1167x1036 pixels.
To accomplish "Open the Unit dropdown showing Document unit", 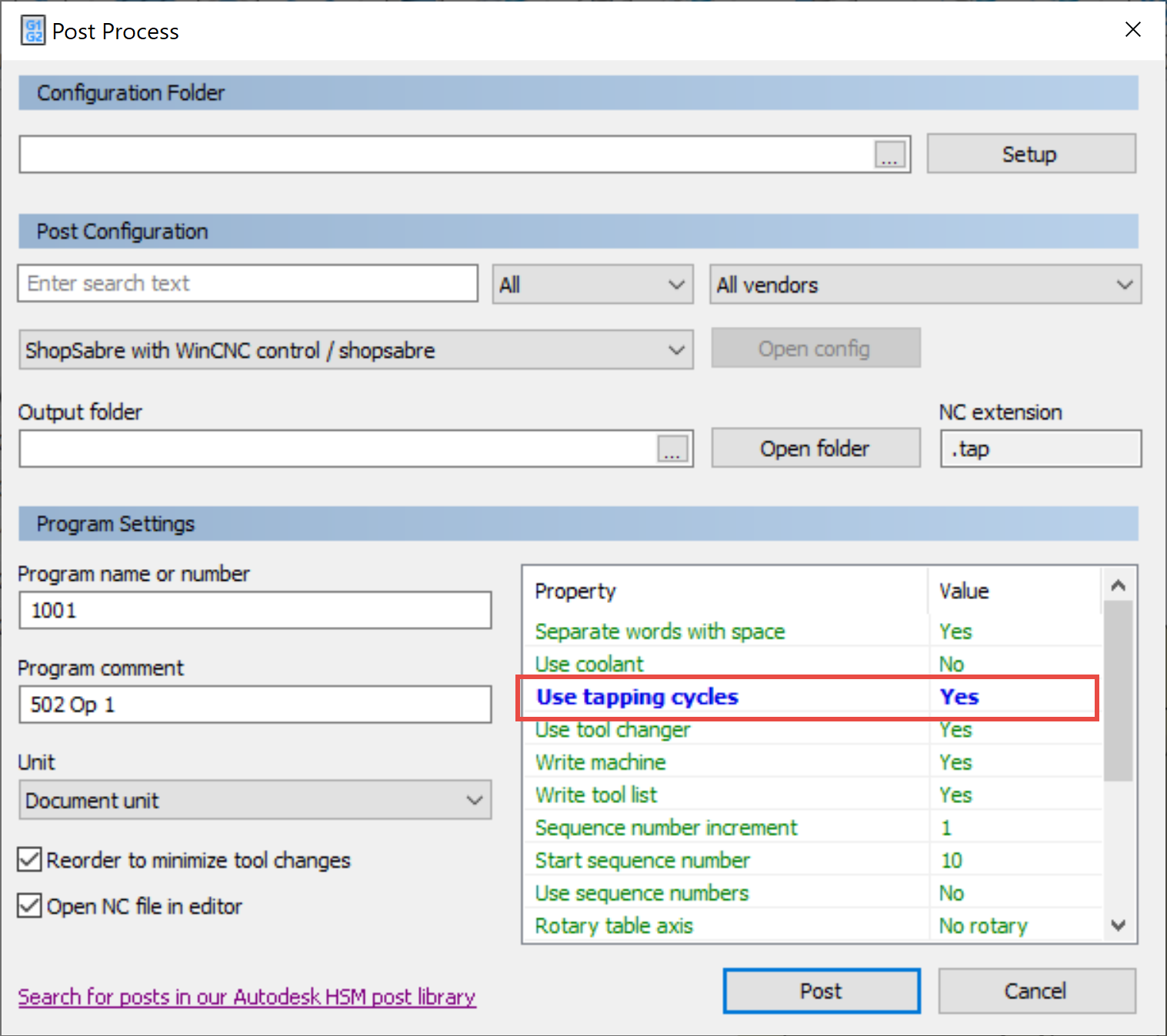I will [x=474, y=800].
